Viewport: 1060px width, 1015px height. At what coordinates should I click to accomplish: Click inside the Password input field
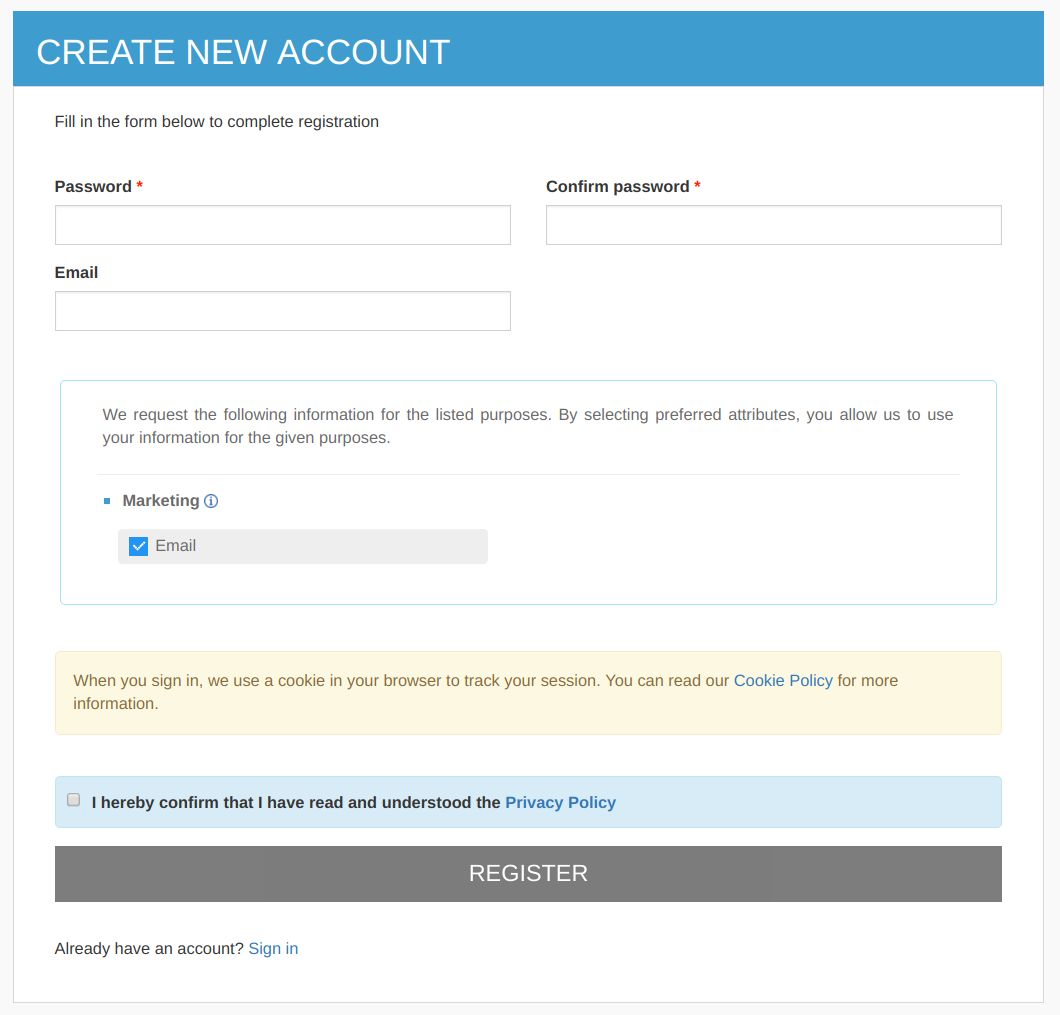[282, 224]
